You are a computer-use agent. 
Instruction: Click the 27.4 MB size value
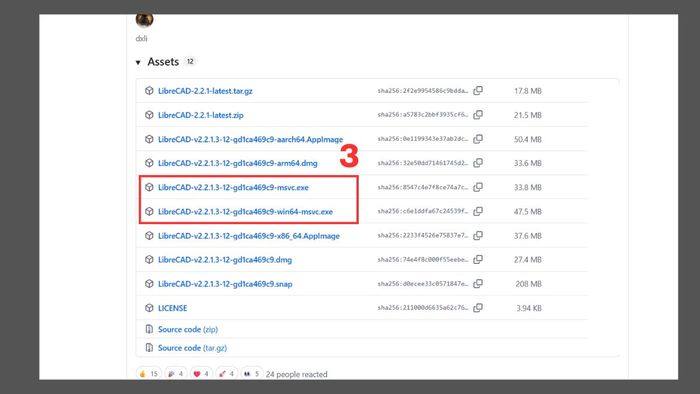528,260
